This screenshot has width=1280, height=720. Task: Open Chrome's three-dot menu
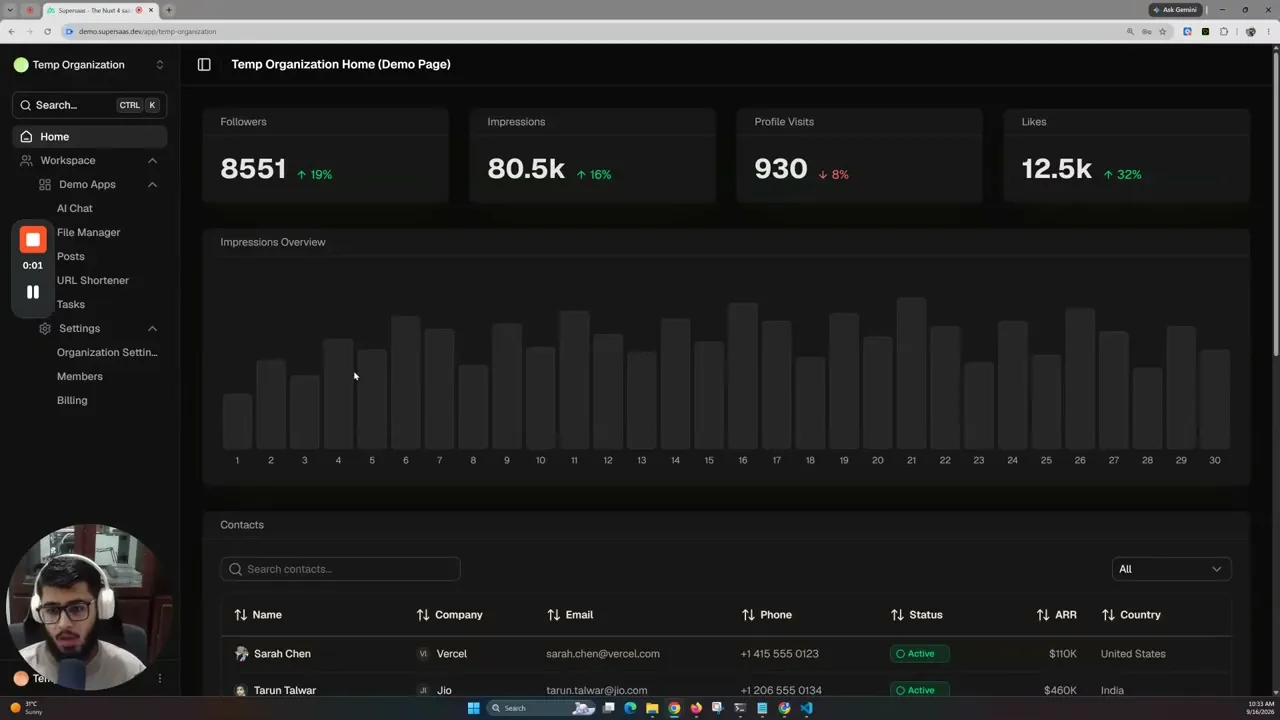(x=1269, y=31)
